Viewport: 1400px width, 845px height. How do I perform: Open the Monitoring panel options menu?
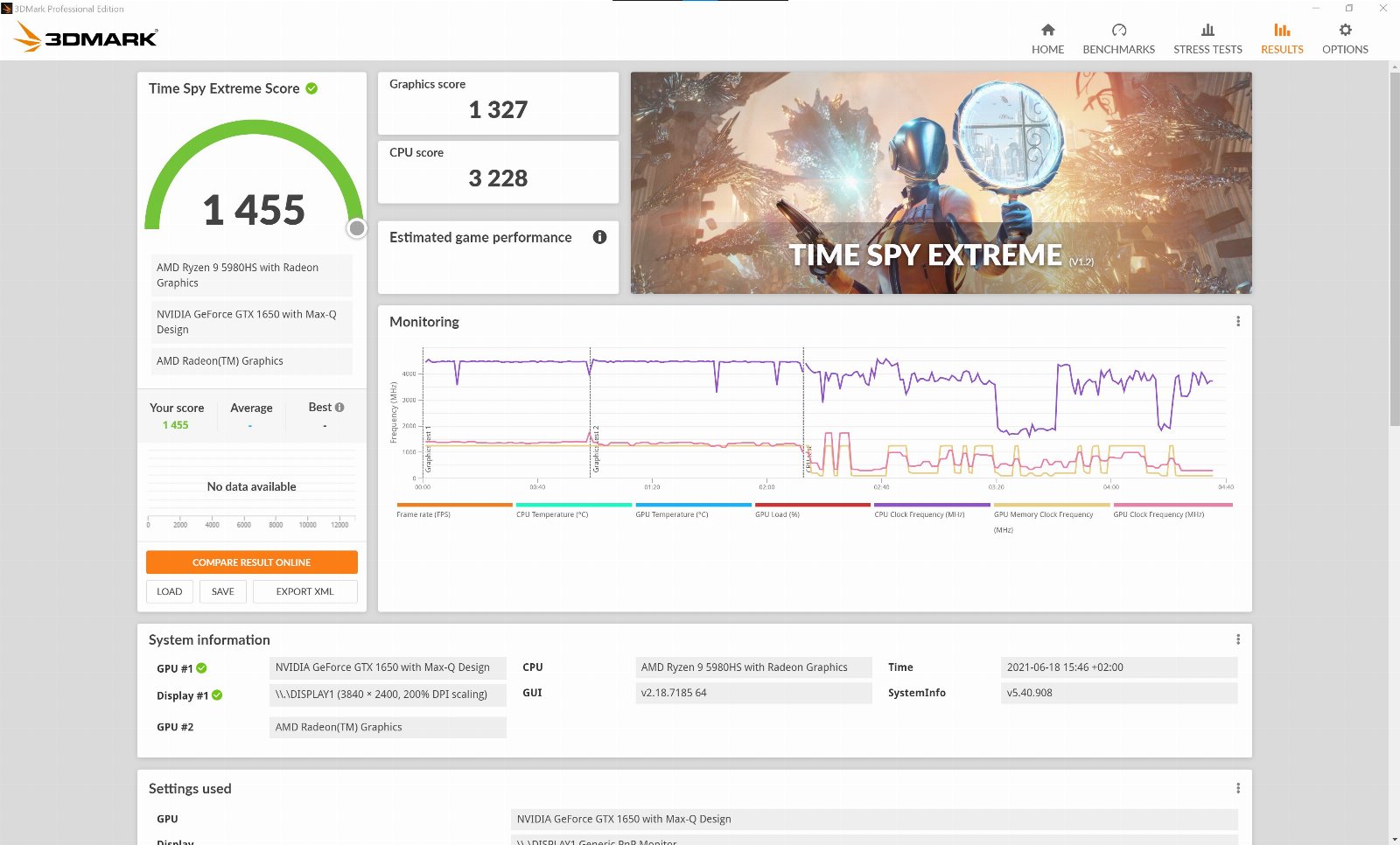[x=1238, y=321]
